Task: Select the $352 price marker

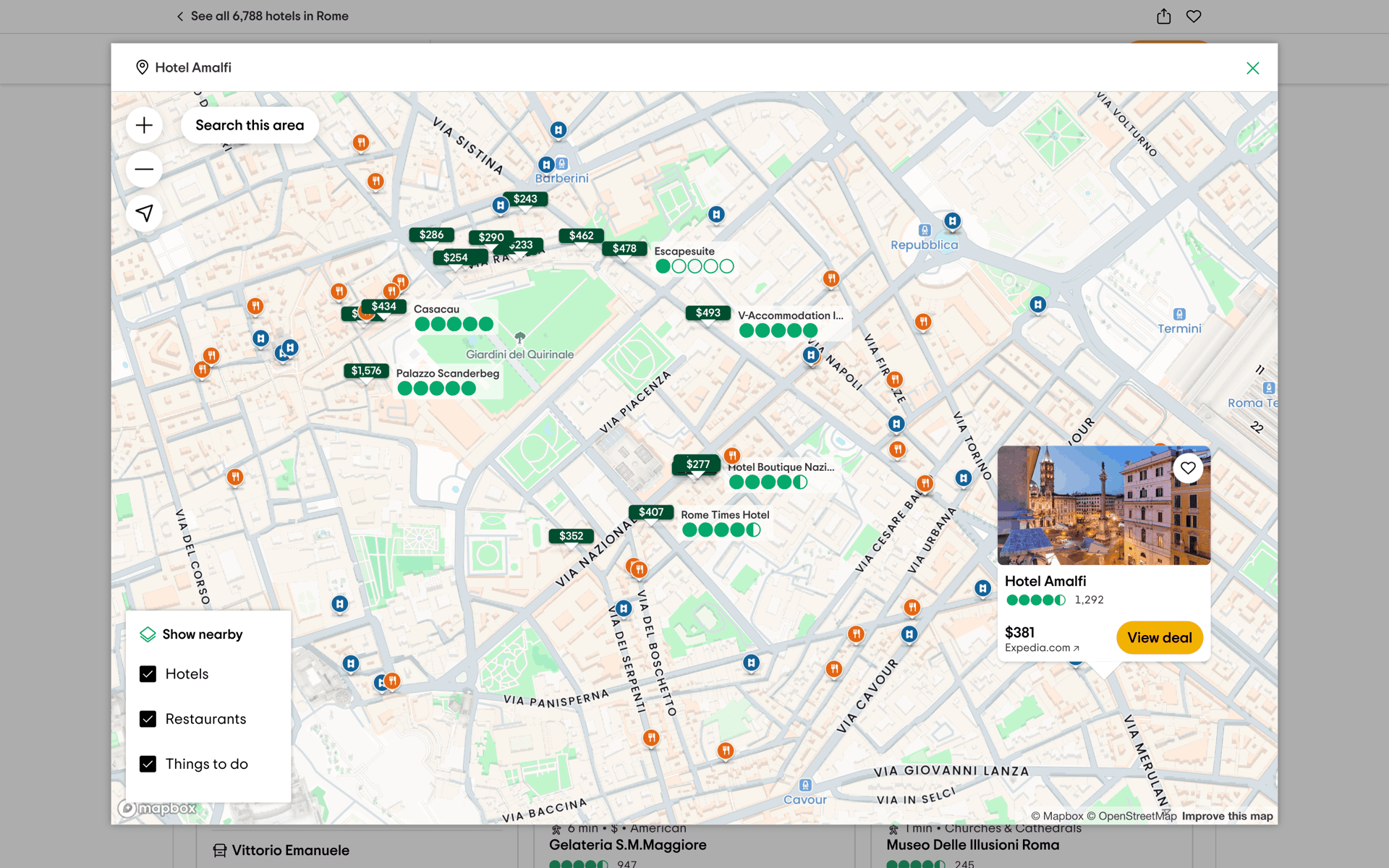Action: pos(572,536)
